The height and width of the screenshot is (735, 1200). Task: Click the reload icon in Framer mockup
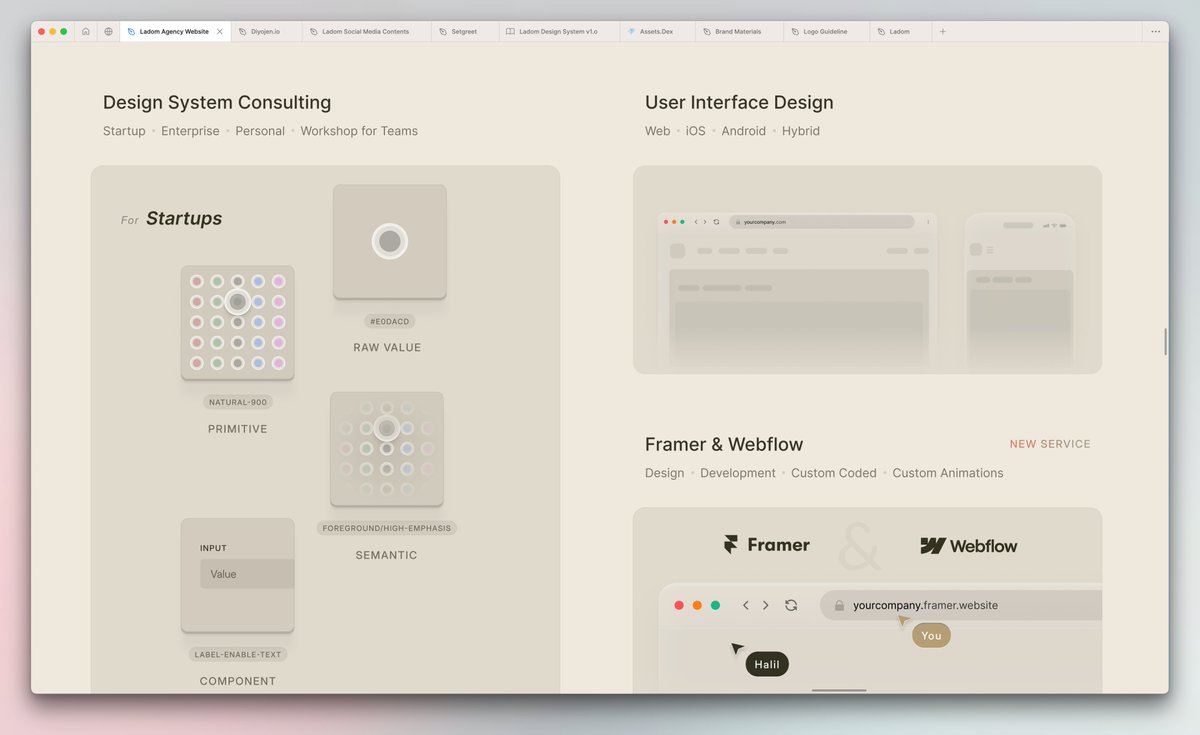tap(791, 605)
